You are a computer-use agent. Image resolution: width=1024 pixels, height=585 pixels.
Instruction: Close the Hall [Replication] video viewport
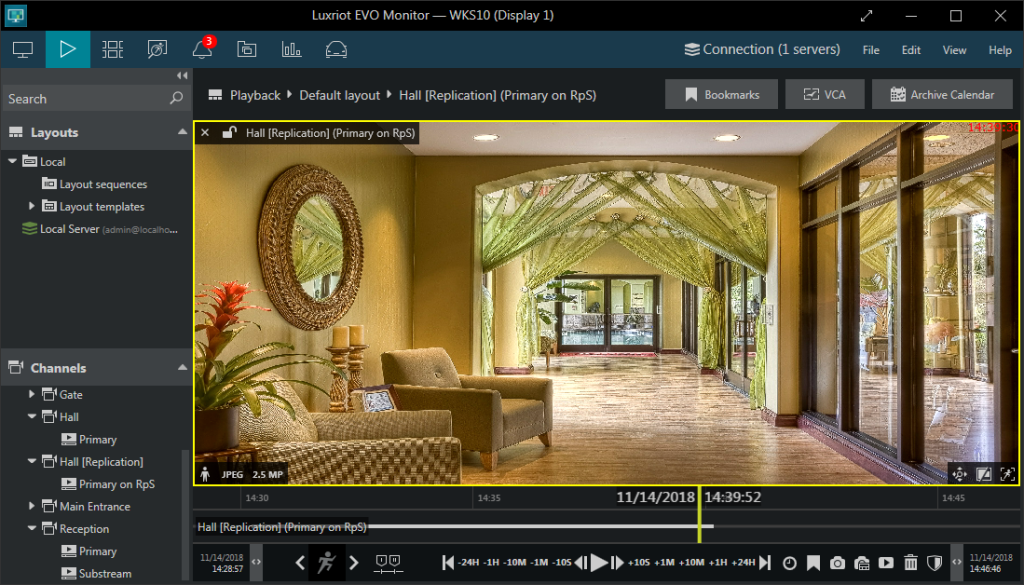click(x=205, y=133)
